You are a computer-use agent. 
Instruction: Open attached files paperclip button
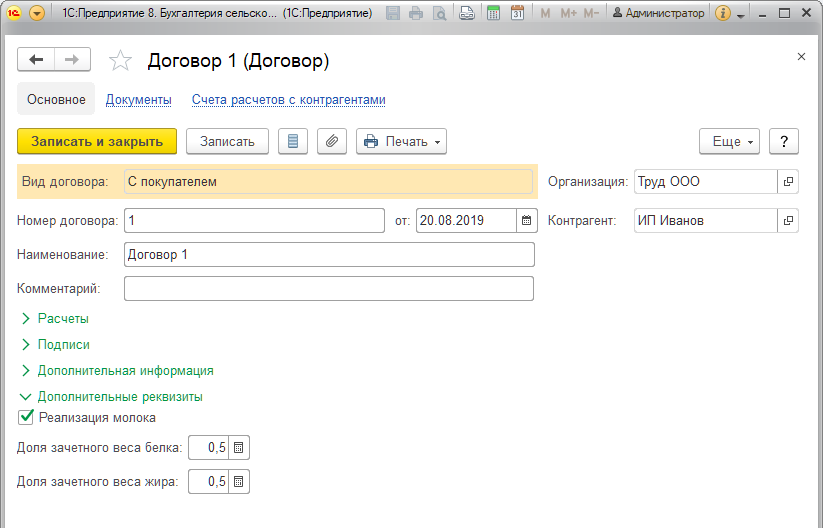332,141
